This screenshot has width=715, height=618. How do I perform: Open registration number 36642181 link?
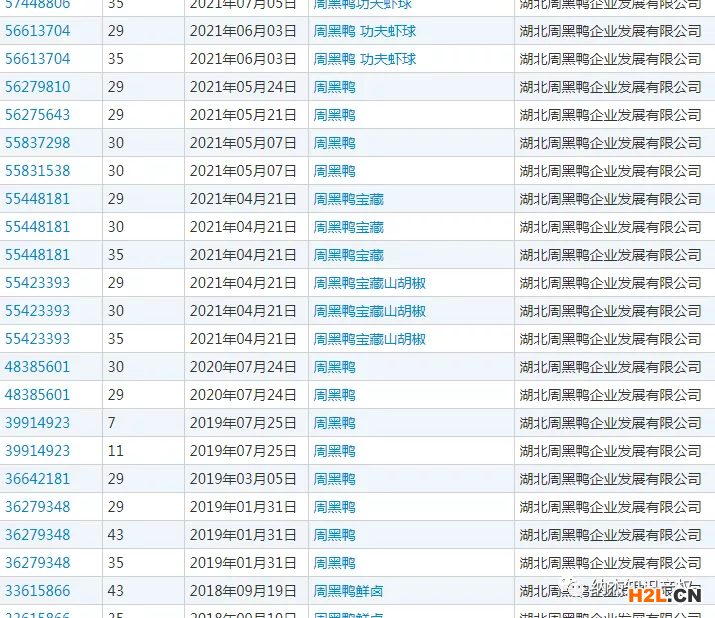37,478
